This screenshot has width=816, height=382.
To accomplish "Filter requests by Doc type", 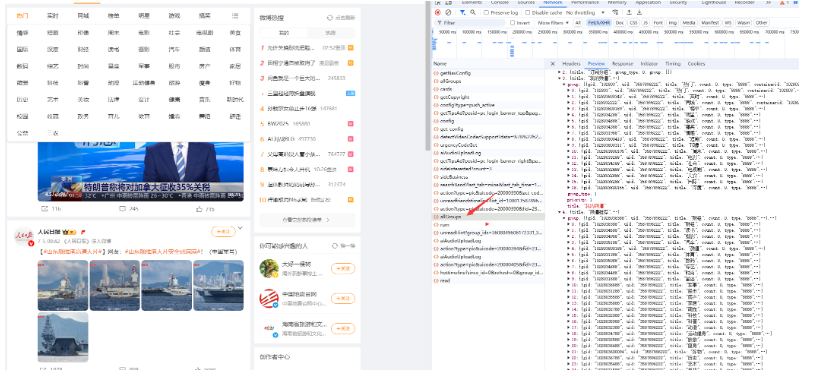I will pos(619,23).
